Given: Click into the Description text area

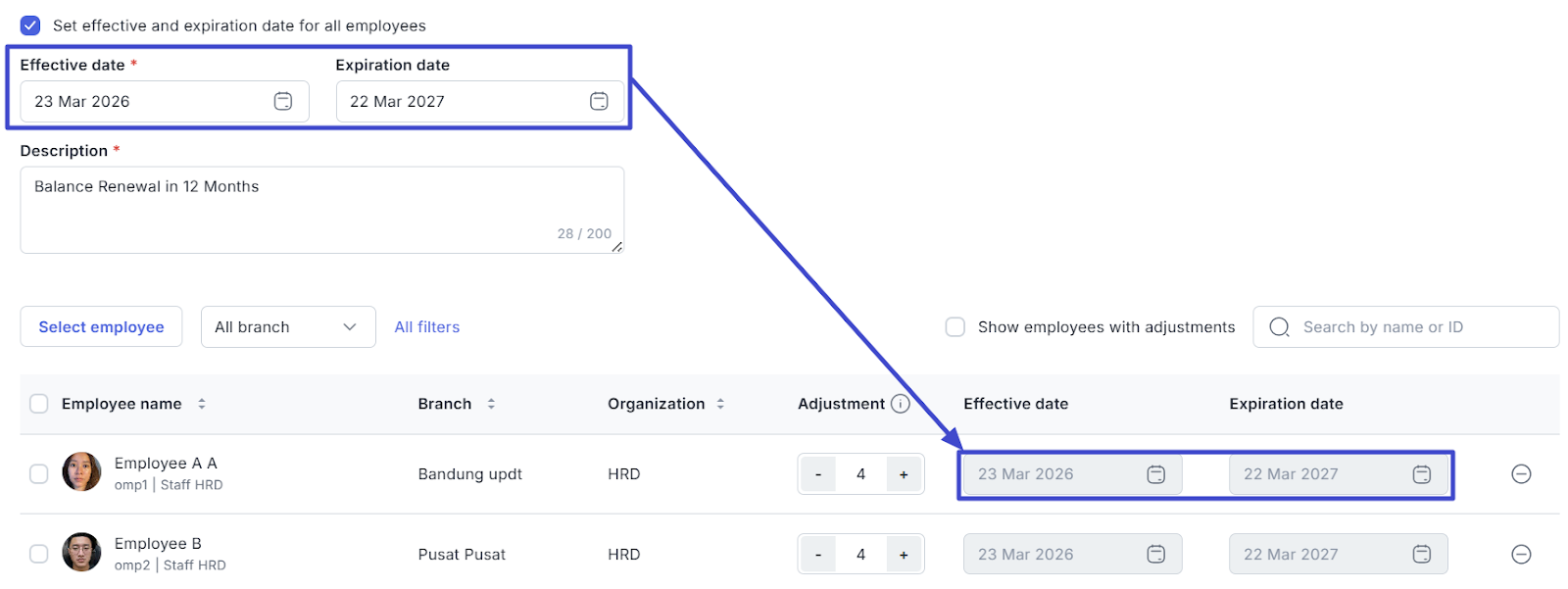Looking at the screenshot, I should (x=321, y=210).
